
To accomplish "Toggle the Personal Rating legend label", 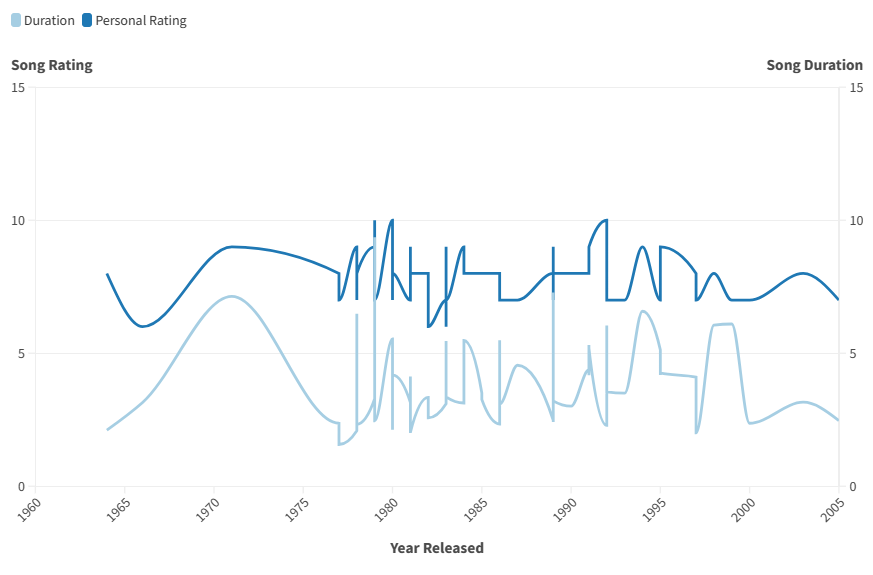I will pyautogui.click(x=140, y=20).
